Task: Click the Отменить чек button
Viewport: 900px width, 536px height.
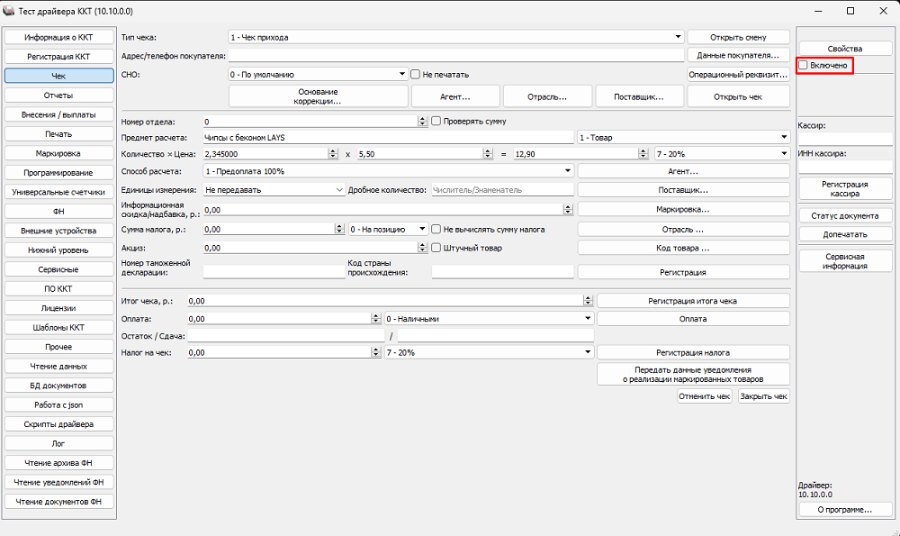Action: (704, 396)
